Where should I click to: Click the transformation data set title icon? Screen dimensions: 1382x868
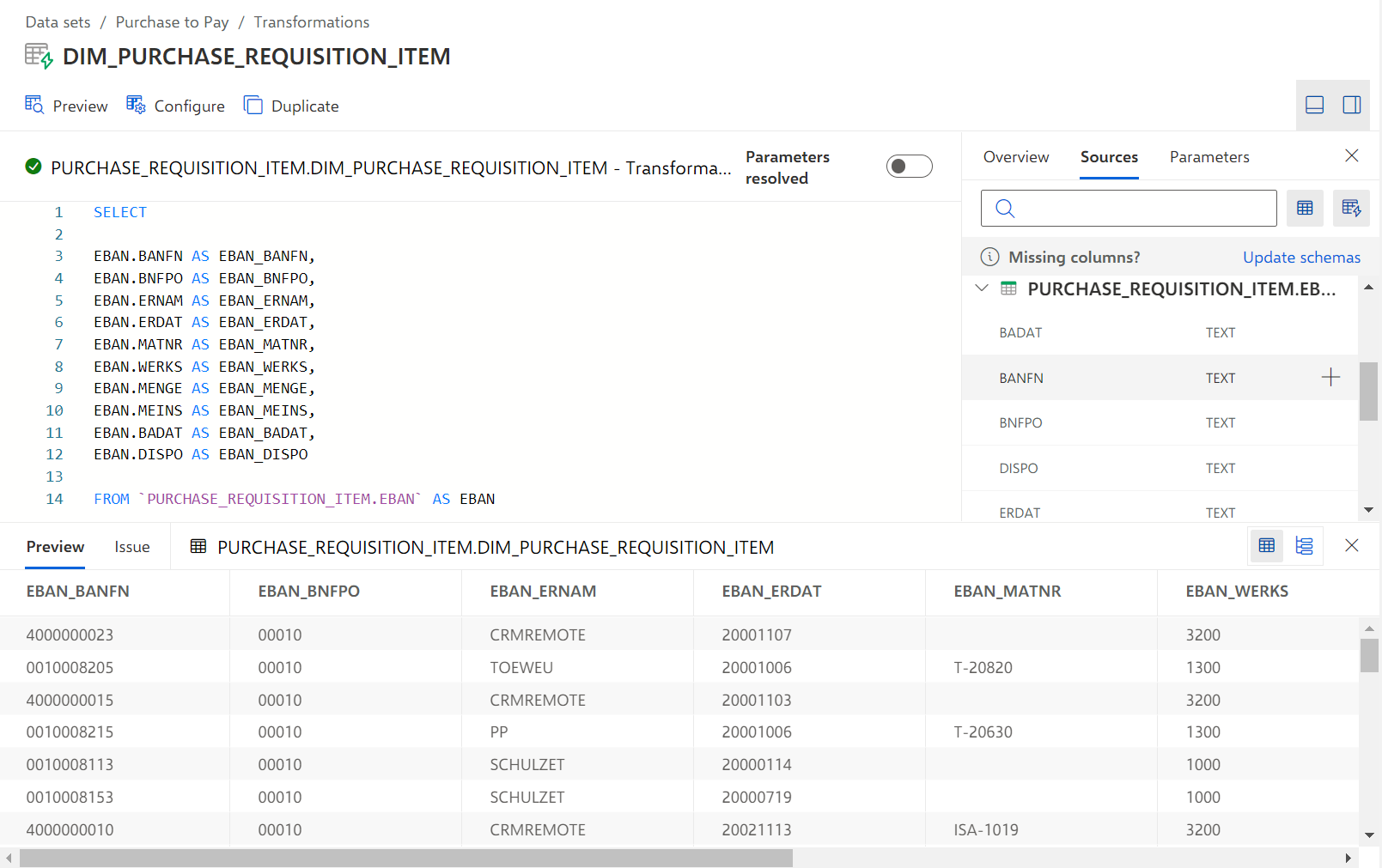tap(39, 56)
